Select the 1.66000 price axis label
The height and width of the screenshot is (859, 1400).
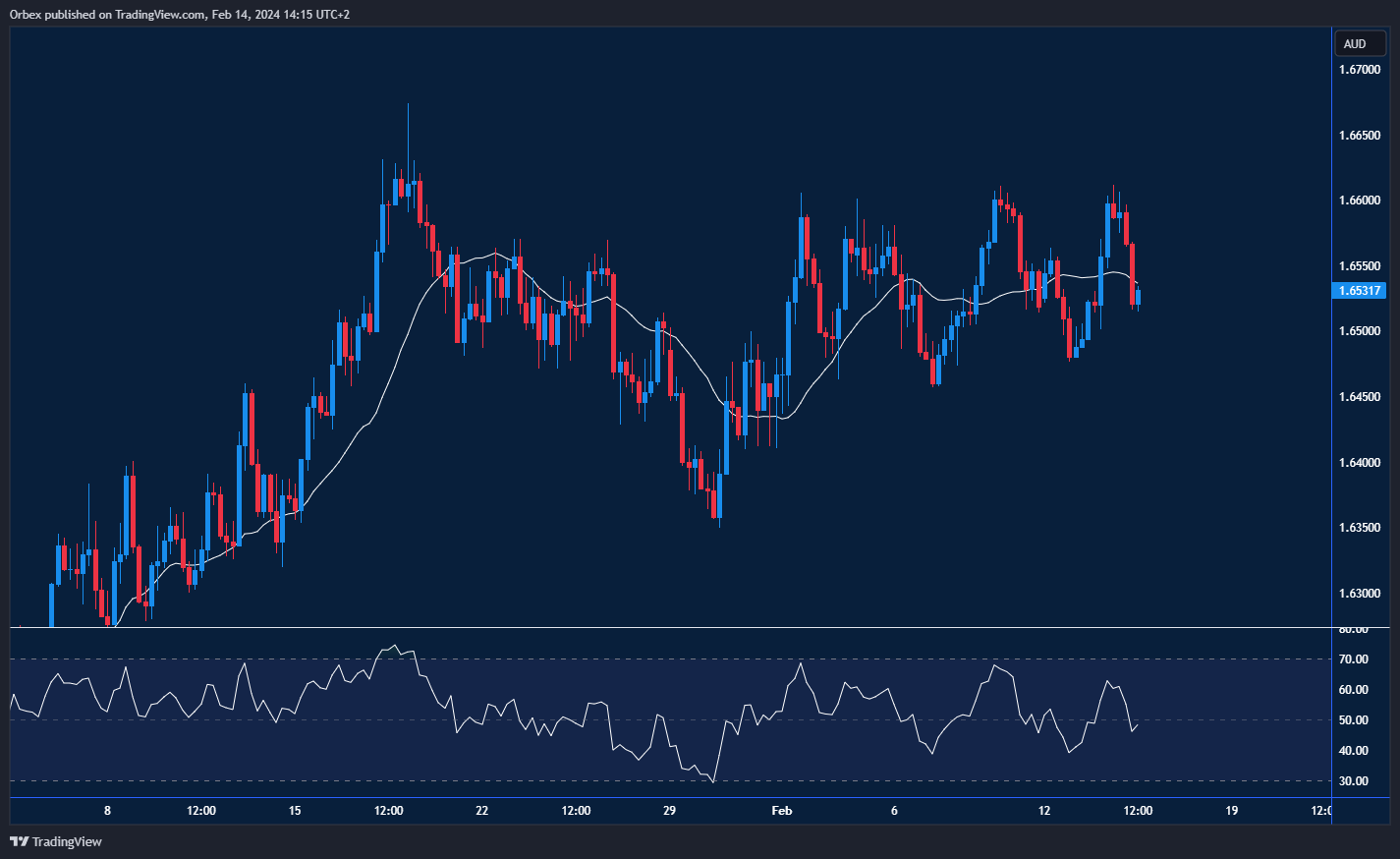coord(1360,200)
